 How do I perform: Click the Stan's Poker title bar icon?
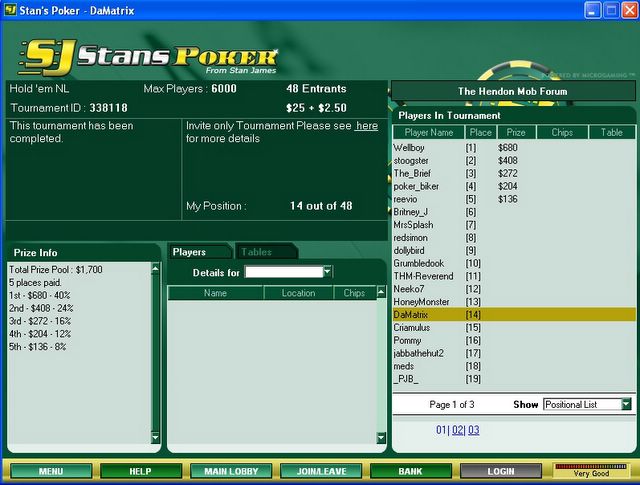coord(10,10)
